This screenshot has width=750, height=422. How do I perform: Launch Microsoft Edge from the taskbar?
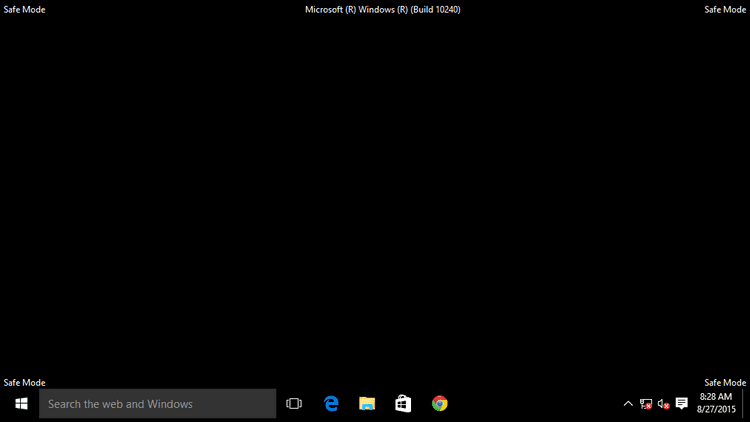tap(331, 404)
